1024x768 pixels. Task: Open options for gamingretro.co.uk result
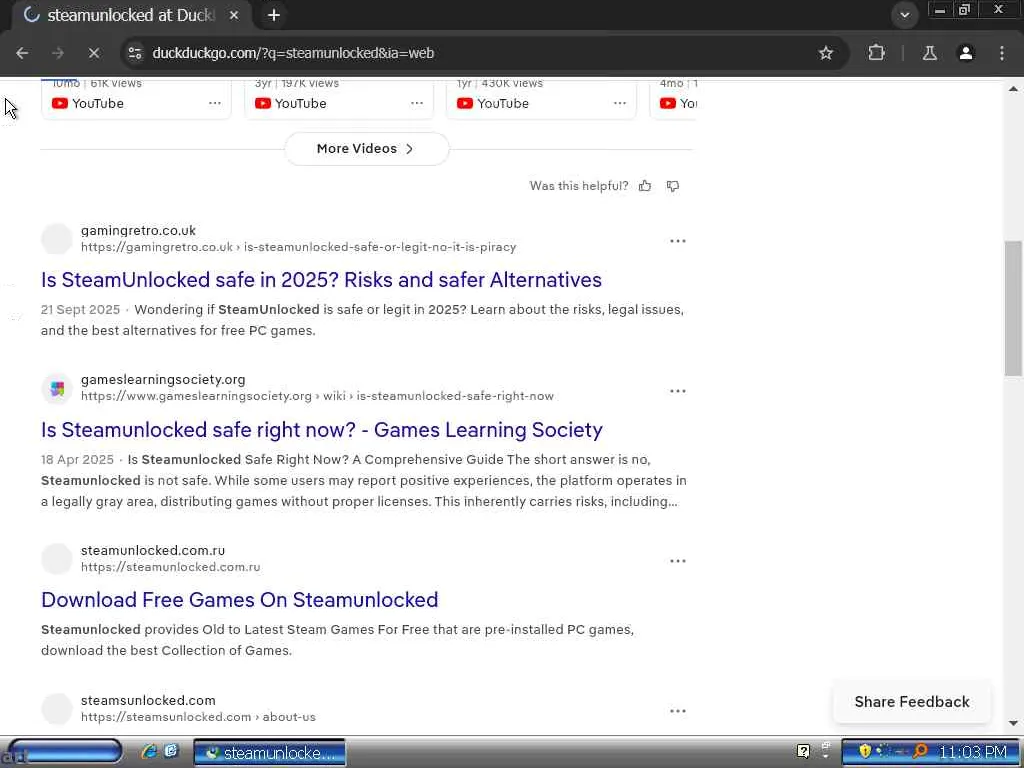(678, 241)
